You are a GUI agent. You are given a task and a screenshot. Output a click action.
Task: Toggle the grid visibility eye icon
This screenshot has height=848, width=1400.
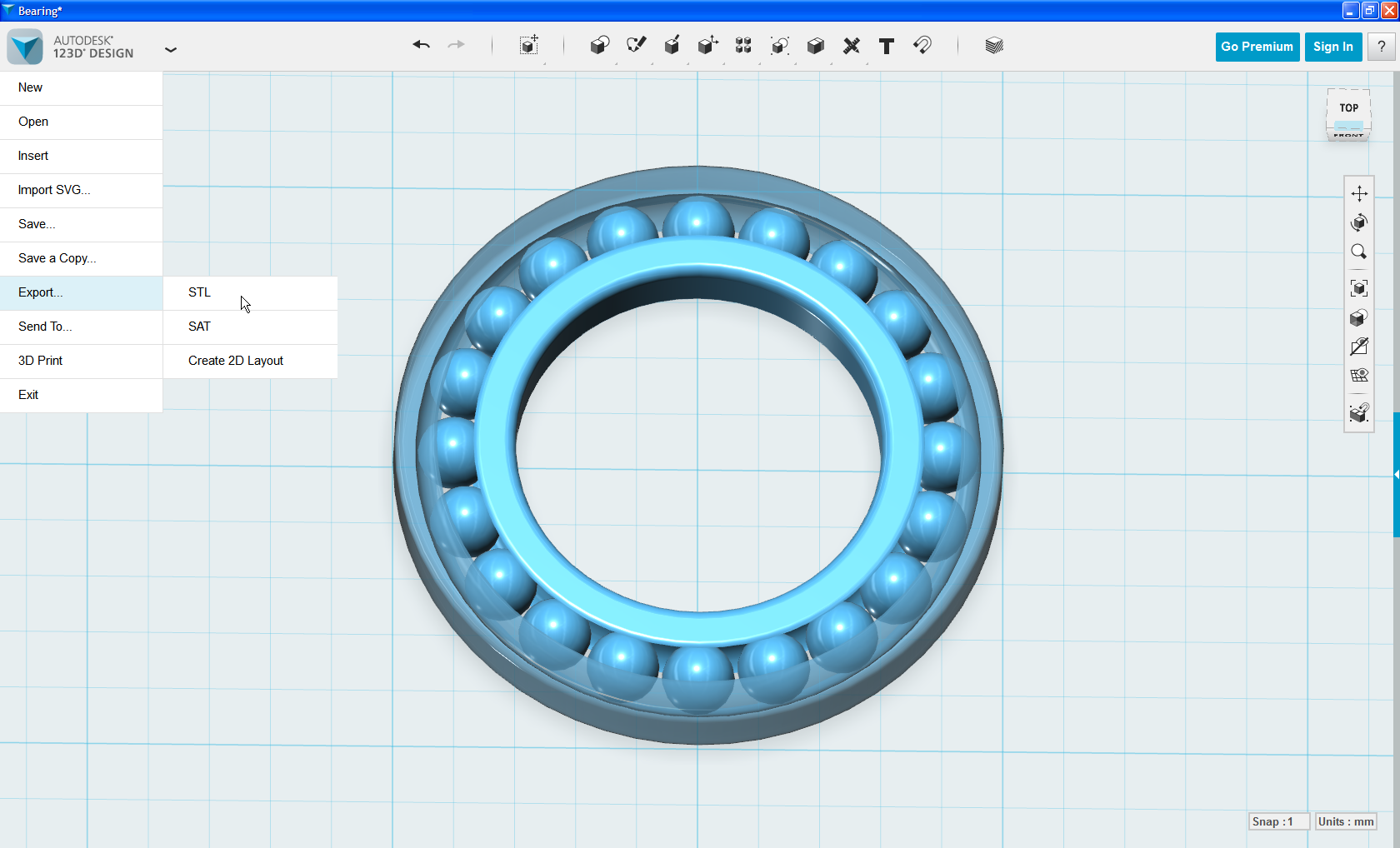[1359, 376]
